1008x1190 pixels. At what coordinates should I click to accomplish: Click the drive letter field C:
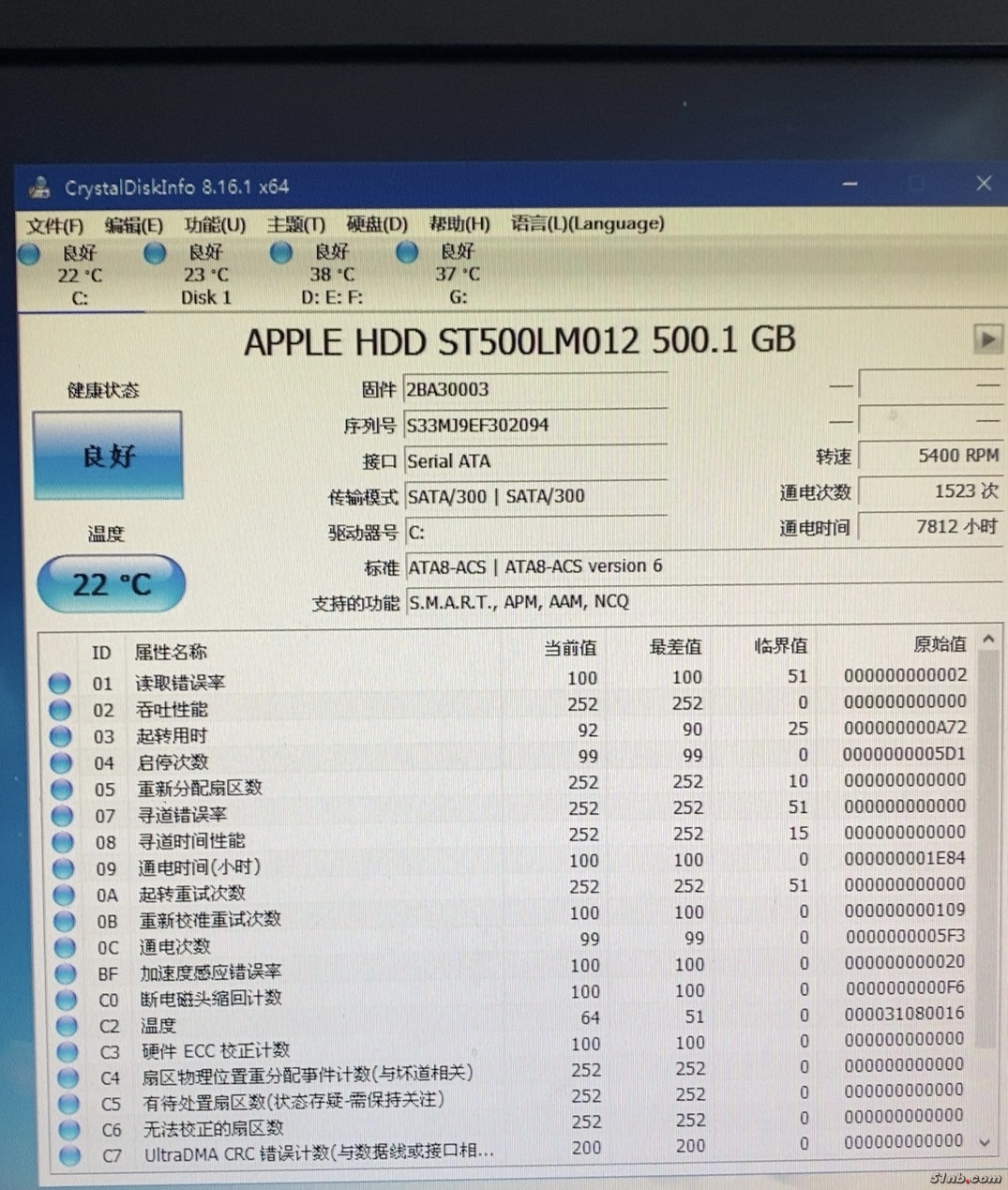click(535, 533)
